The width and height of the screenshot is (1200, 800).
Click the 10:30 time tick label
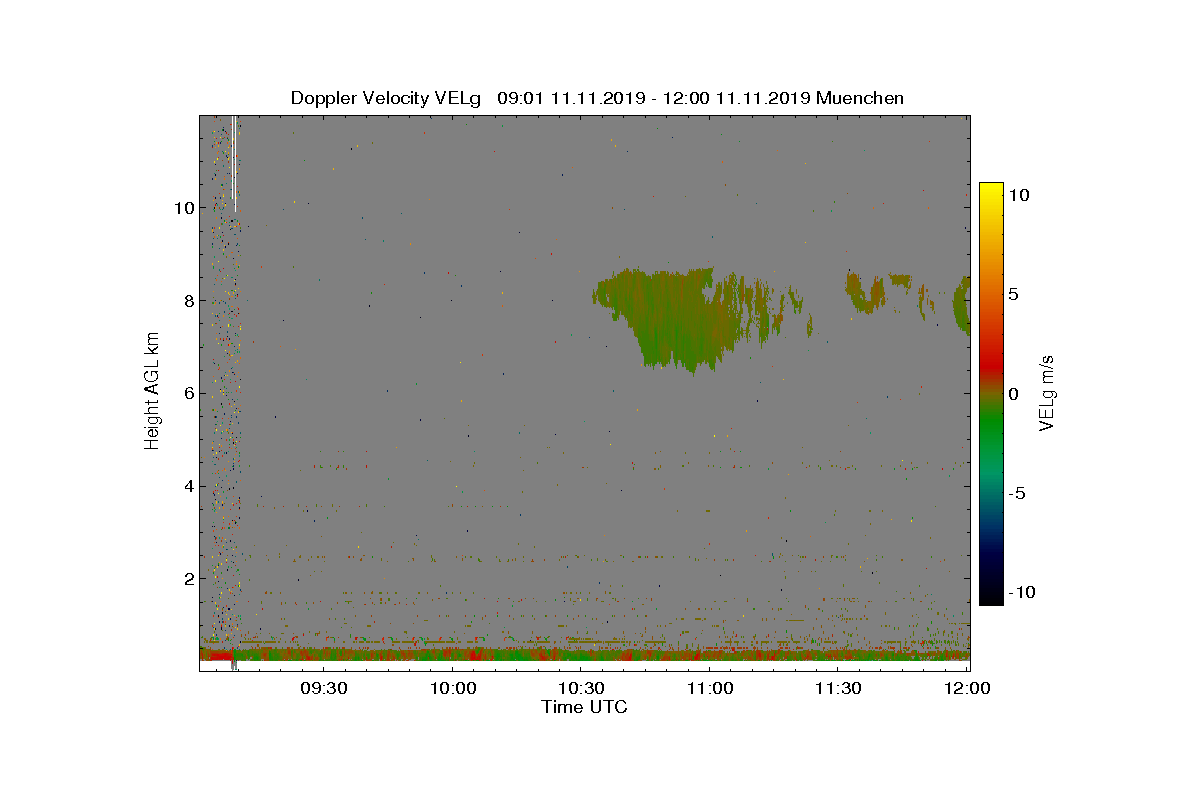[582, 688]
